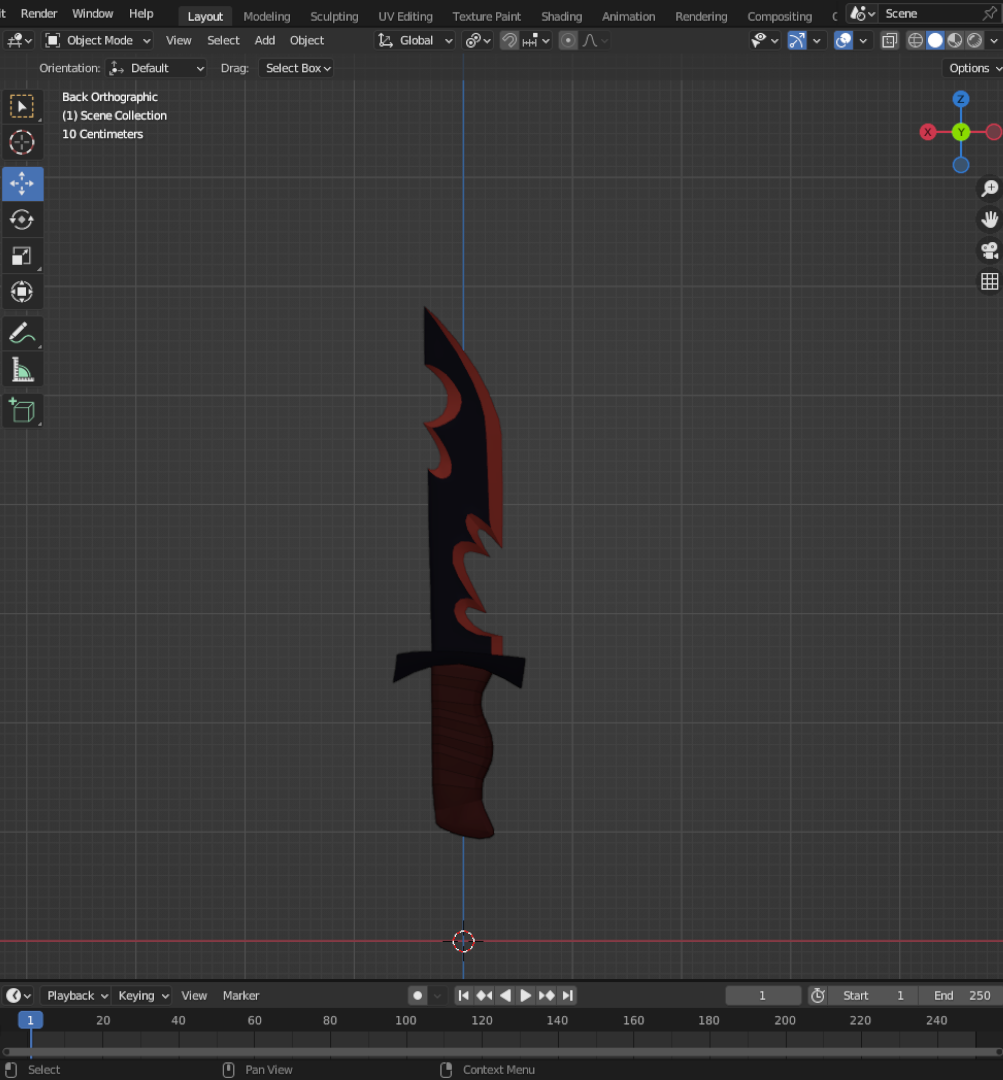Click the current frame field
Screen dimensions: 1003x1080
pos(763,995)
